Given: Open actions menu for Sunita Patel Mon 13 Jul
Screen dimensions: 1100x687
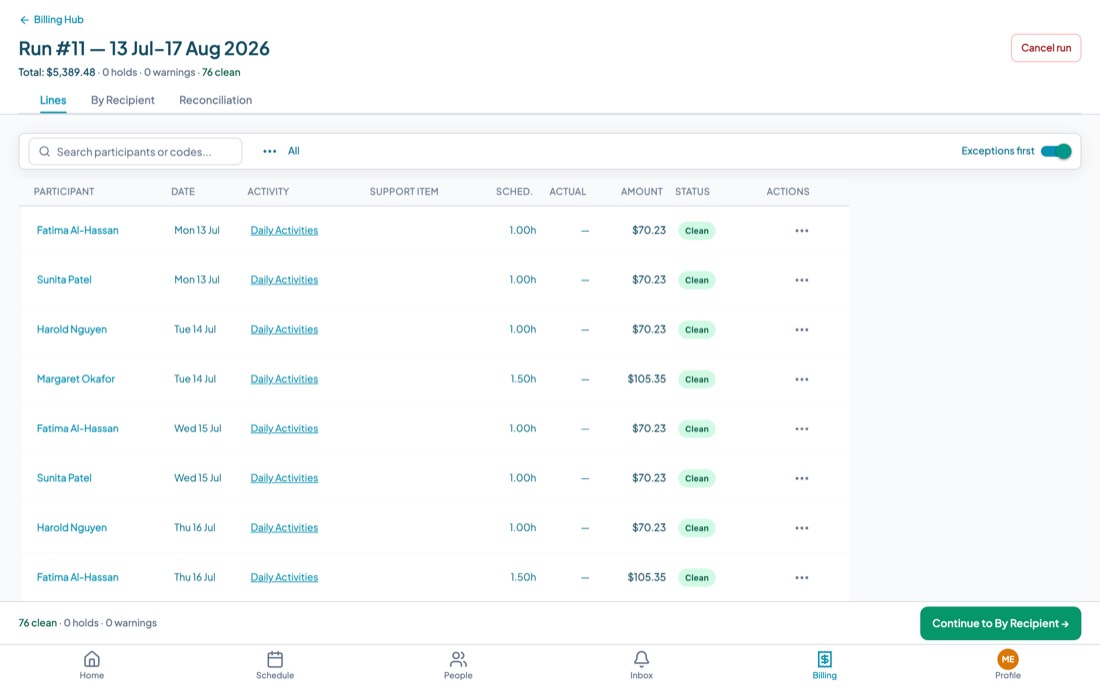Looking at the screenshot, I should [802, 280].
